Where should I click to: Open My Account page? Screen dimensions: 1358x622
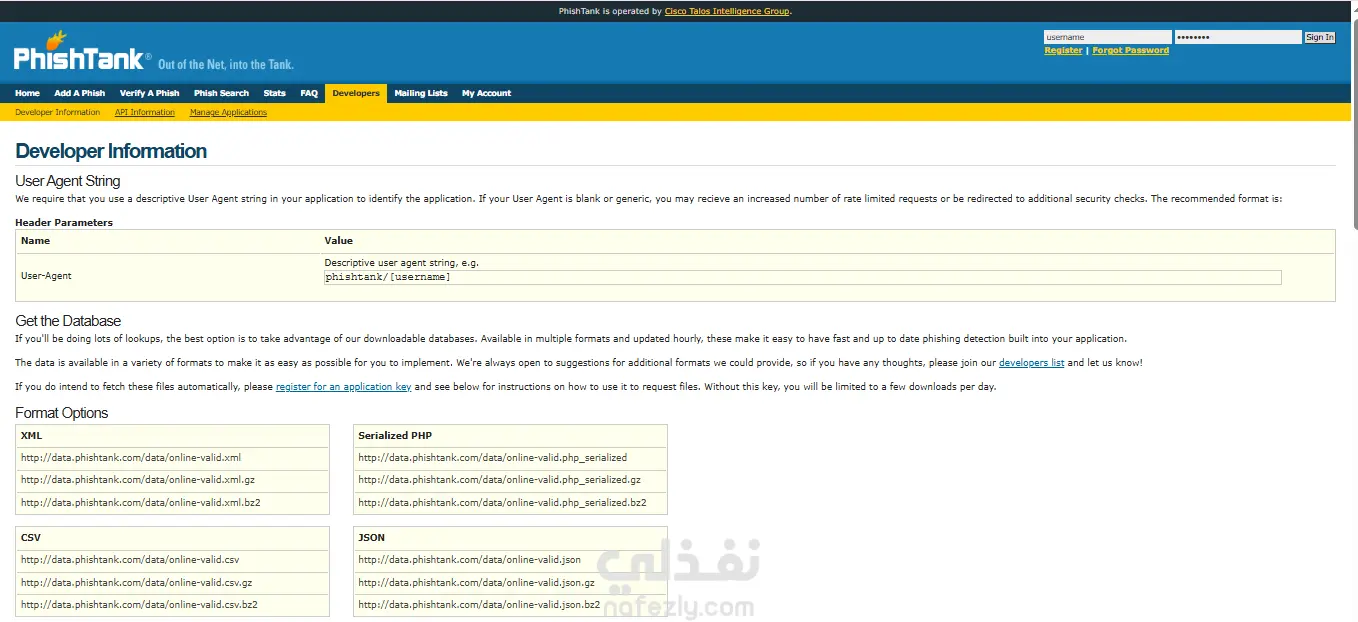coord(486,93)
